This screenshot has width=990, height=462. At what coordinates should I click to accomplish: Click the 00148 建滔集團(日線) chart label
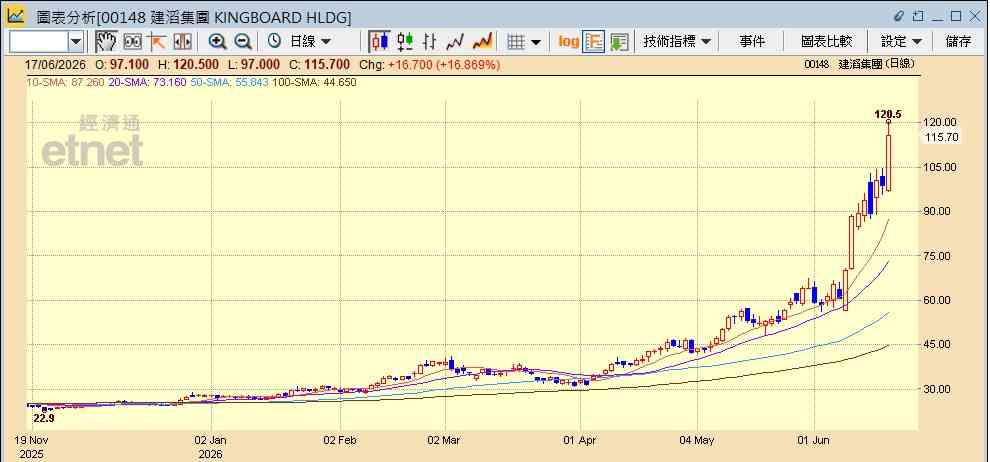[860, 64]
